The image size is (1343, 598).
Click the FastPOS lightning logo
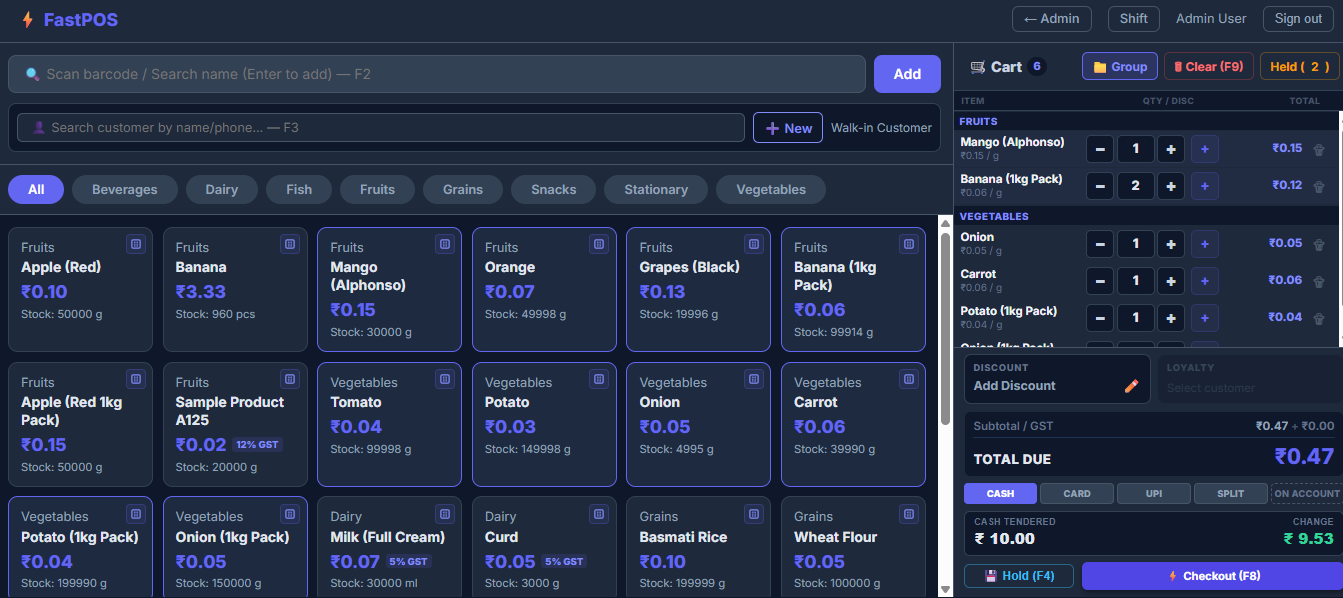coord(27,19)
